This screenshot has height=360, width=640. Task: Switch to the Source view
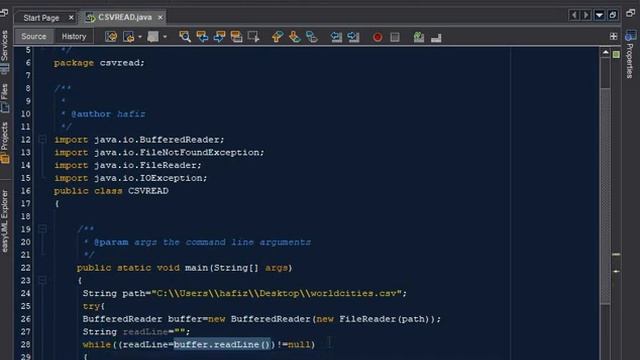coord(33,36)
